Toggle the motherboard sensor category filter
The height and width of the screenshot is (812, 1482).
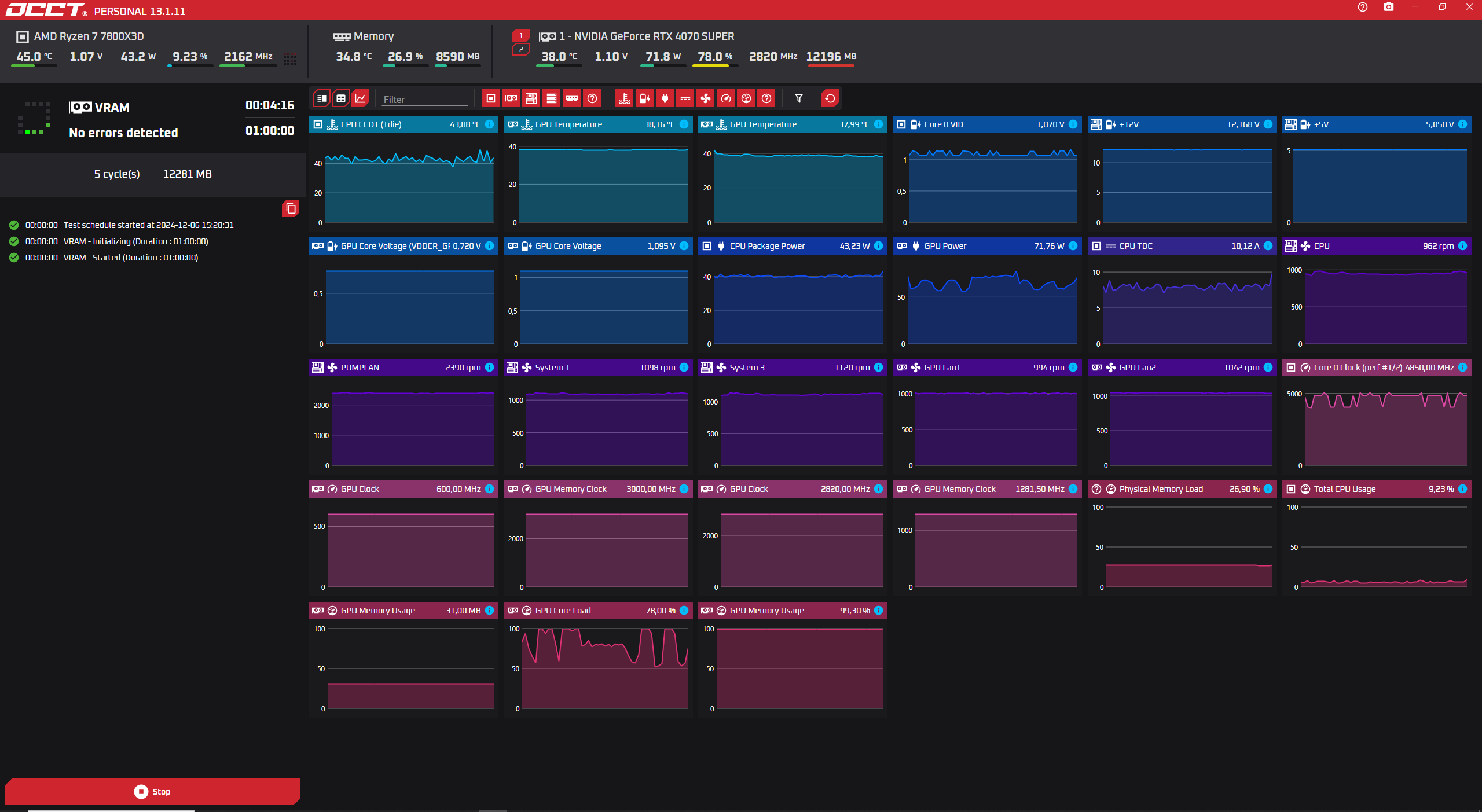click(531, 98)
